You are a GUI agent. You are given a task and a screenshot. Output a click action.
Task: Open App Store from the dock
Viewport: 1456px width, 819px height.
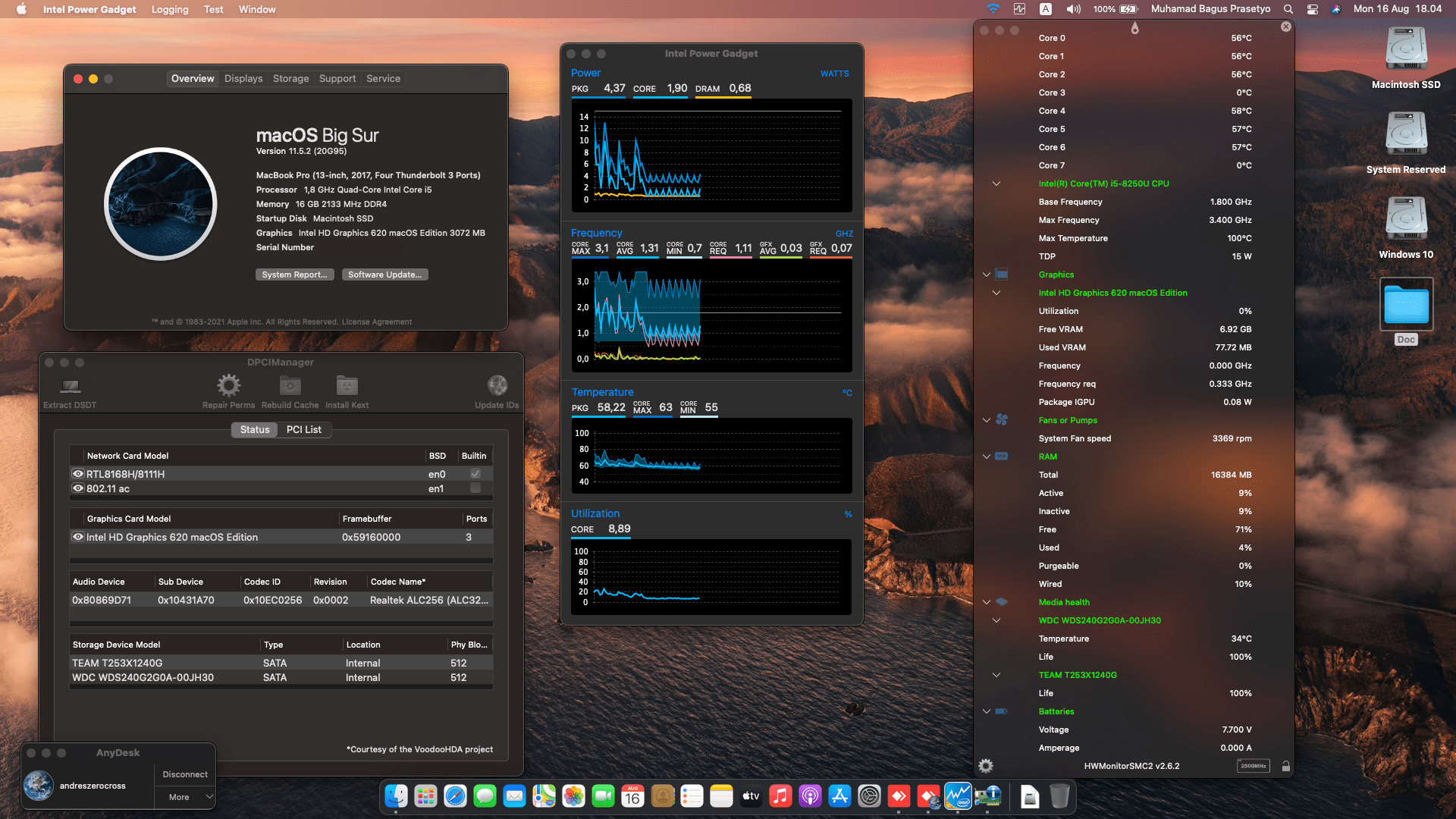point(839,796)
